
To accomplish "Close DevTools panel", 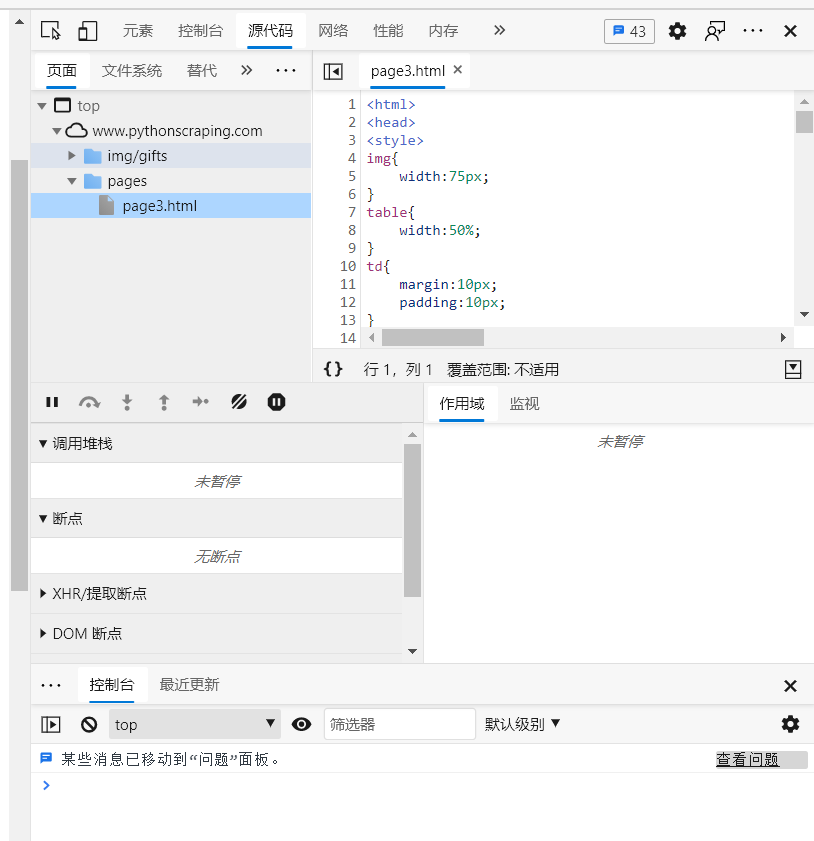I will coord(790,31).
